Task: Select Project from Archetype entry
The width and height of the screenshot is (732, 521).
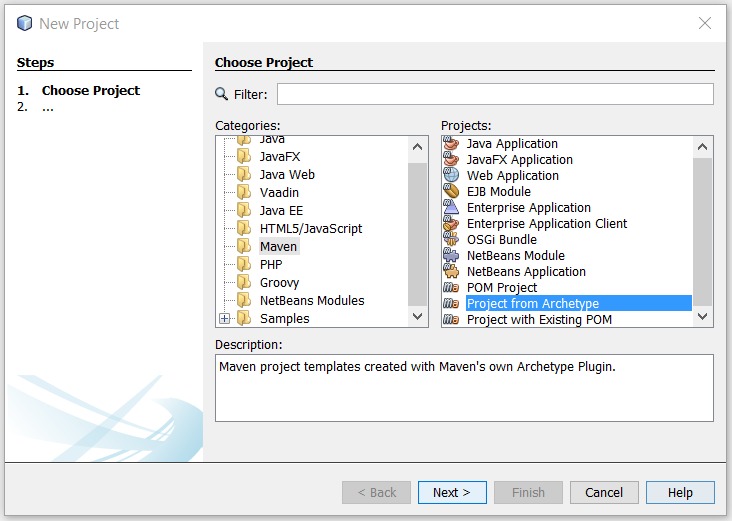Action: [579, 303]
